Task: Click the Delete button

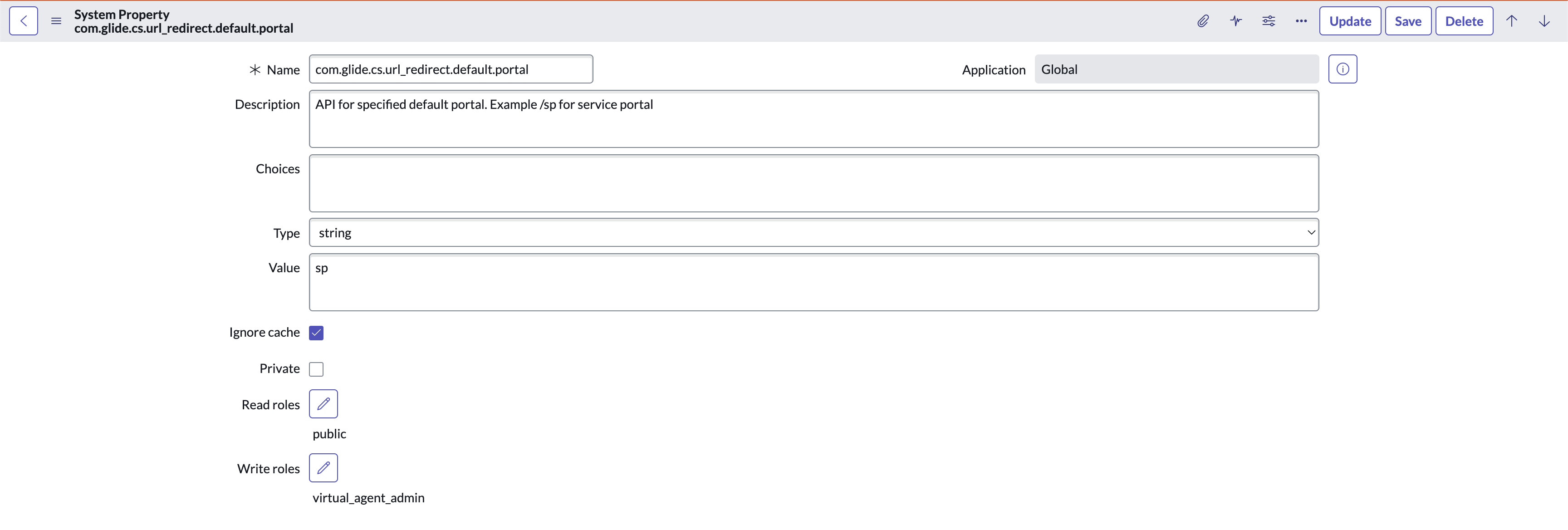Action: [1464, 21]
